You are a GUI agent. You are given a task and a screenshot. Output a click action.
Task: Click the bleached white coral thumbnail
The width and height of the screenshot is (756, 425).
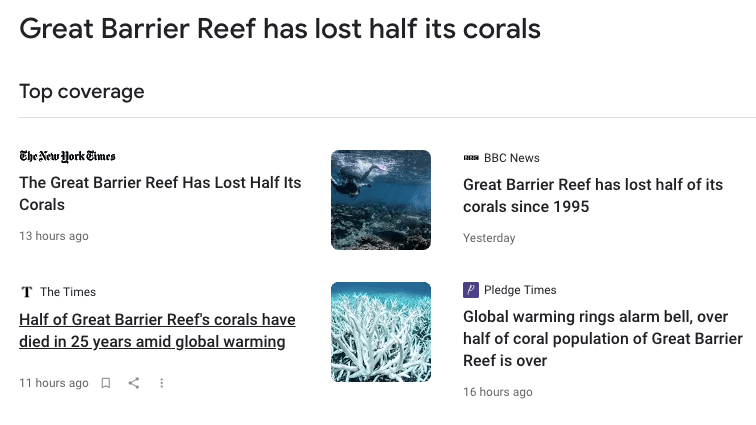tap(381, 332)
